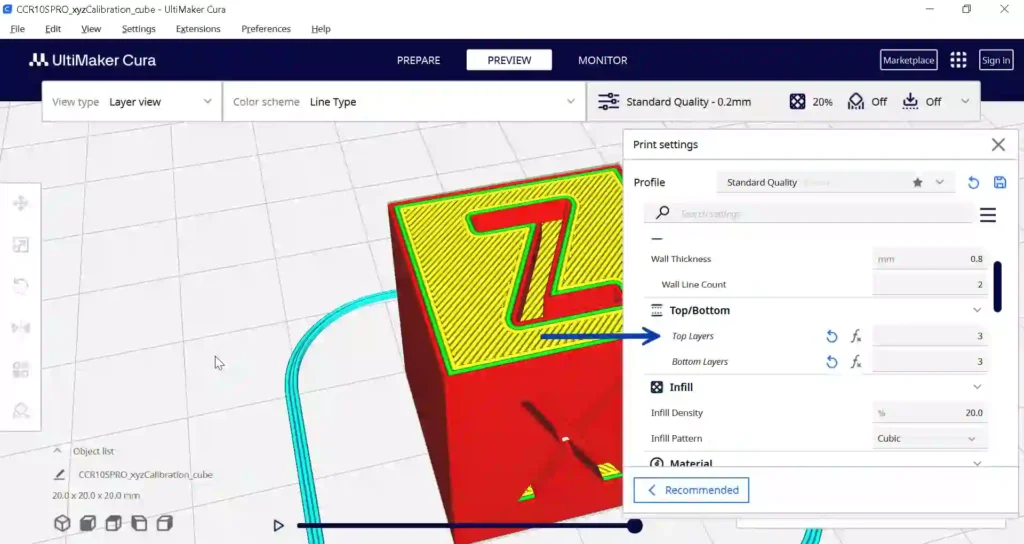Screen dimensions: 1024x544
Task: Play the layer simulation
Action: point(278,525)
